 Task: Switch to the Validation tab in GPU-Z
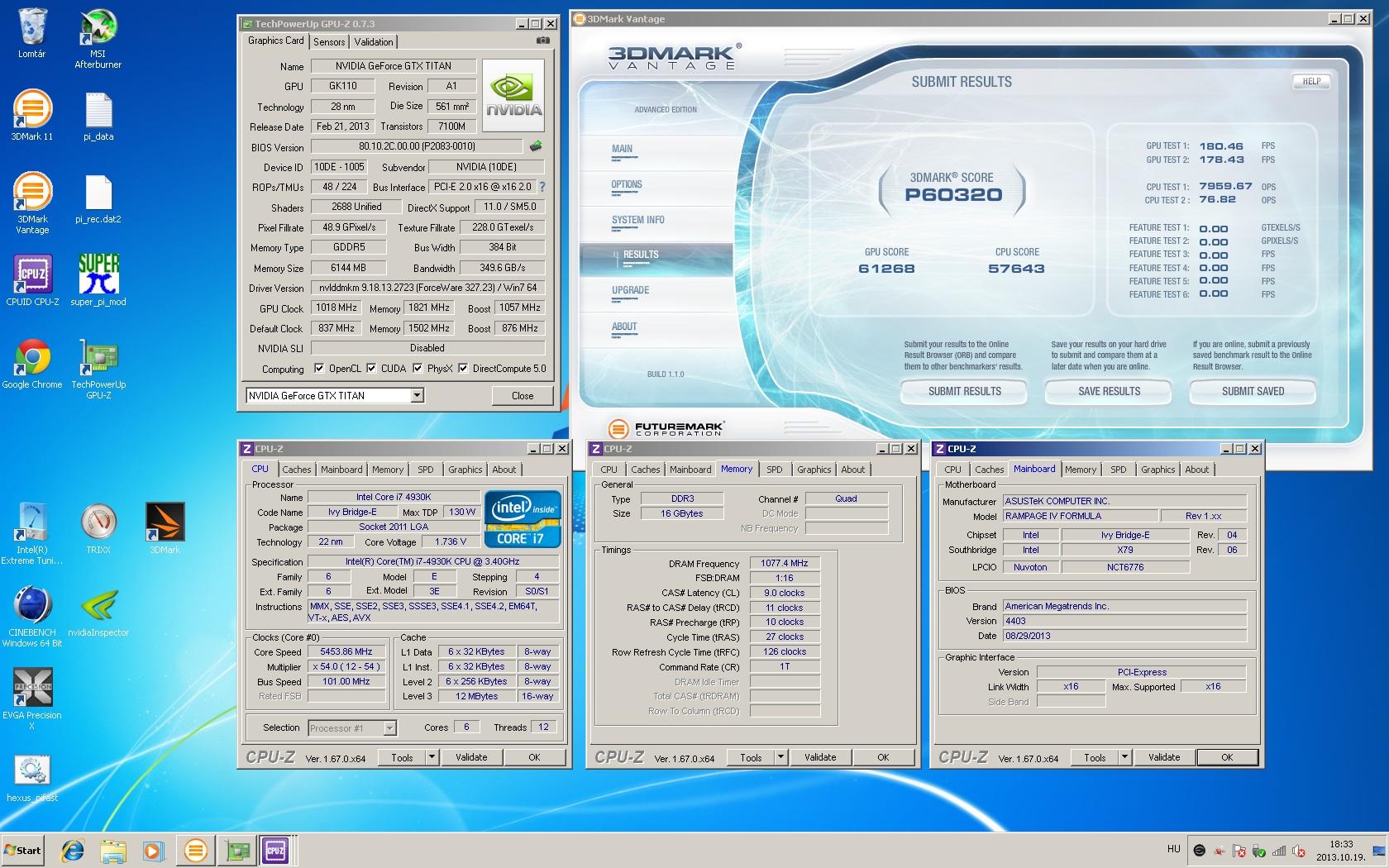(374, 42)
